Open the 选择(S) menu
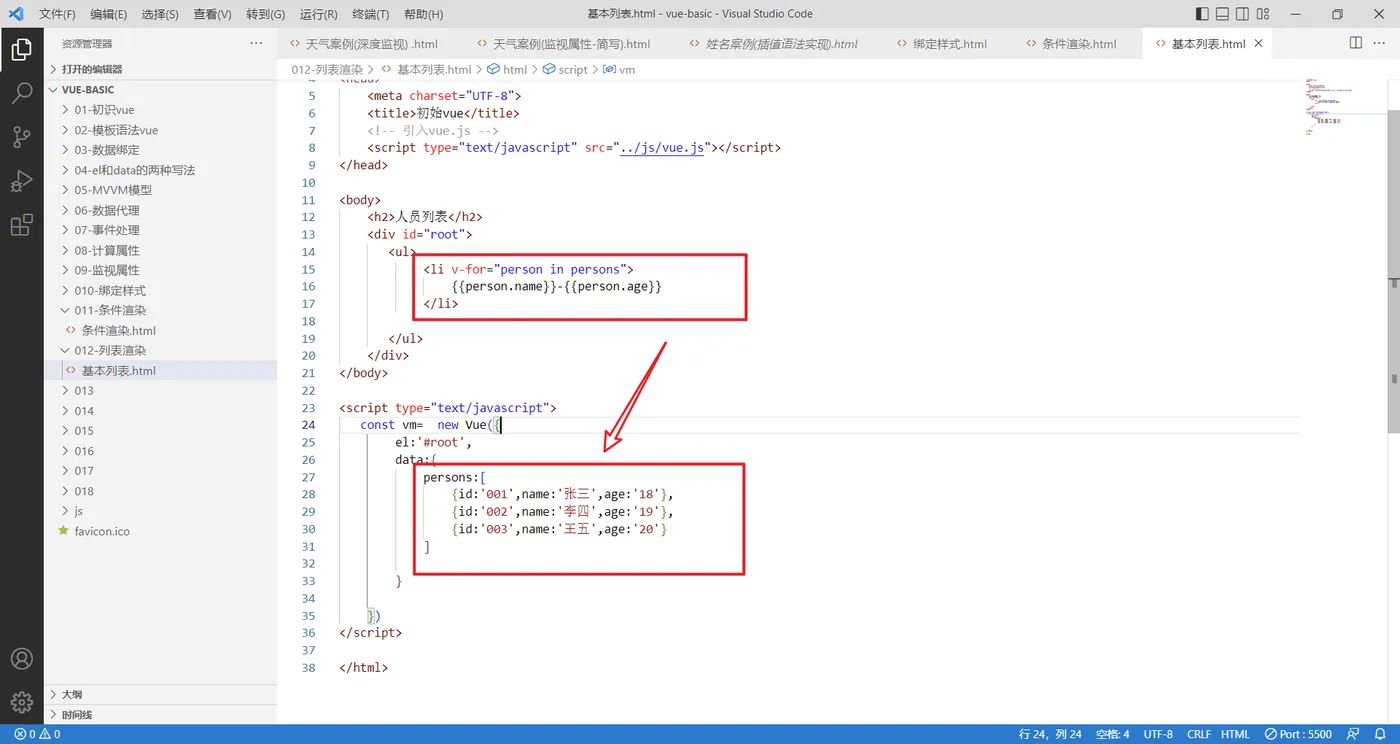The width and height of the screenshot is (1400, 744). [x=160, y=14]
